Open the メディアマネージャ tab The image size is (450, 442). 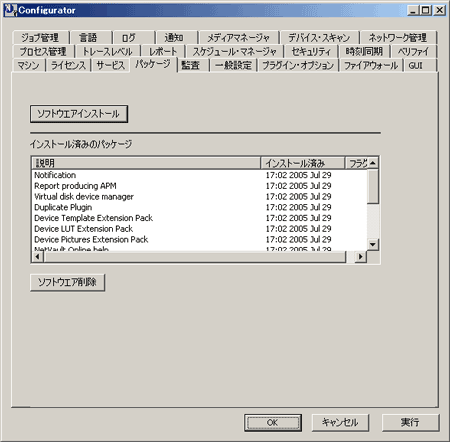pyautogui.click(x=239, y=38)
